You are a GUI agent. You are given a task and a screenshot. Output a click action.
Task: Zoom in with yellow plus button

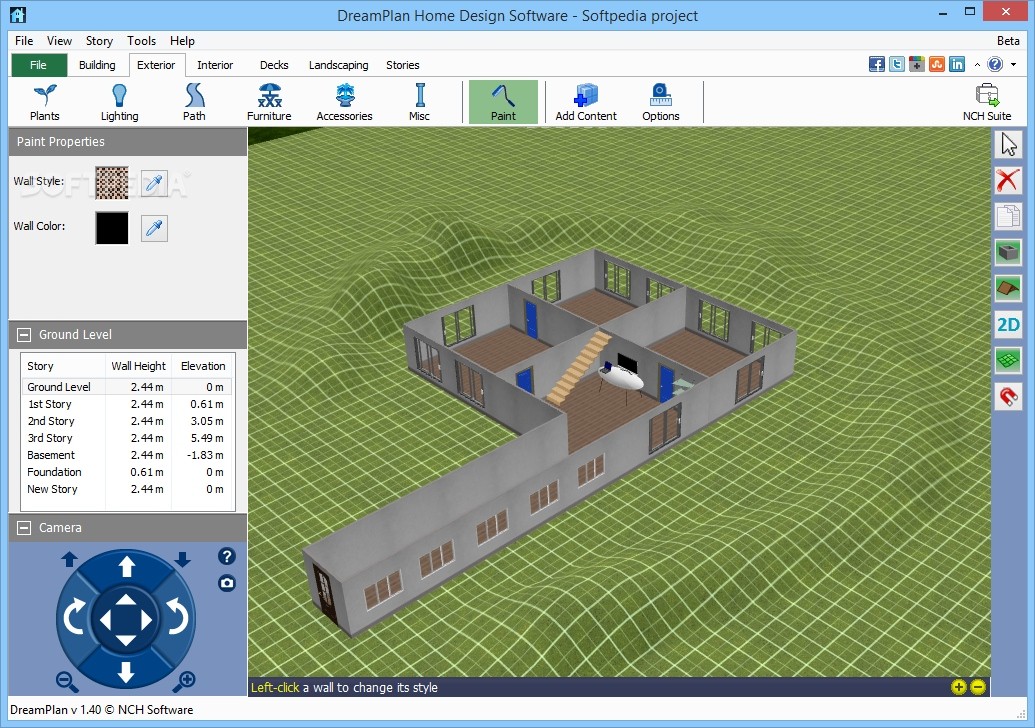[958, 687]
